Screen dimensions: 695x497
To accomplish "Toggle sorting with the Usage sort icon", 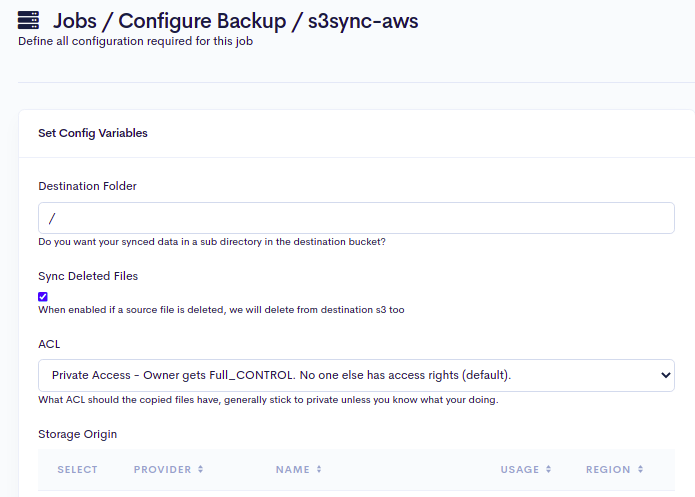I will pyautogui.click(x=549, y=469).
